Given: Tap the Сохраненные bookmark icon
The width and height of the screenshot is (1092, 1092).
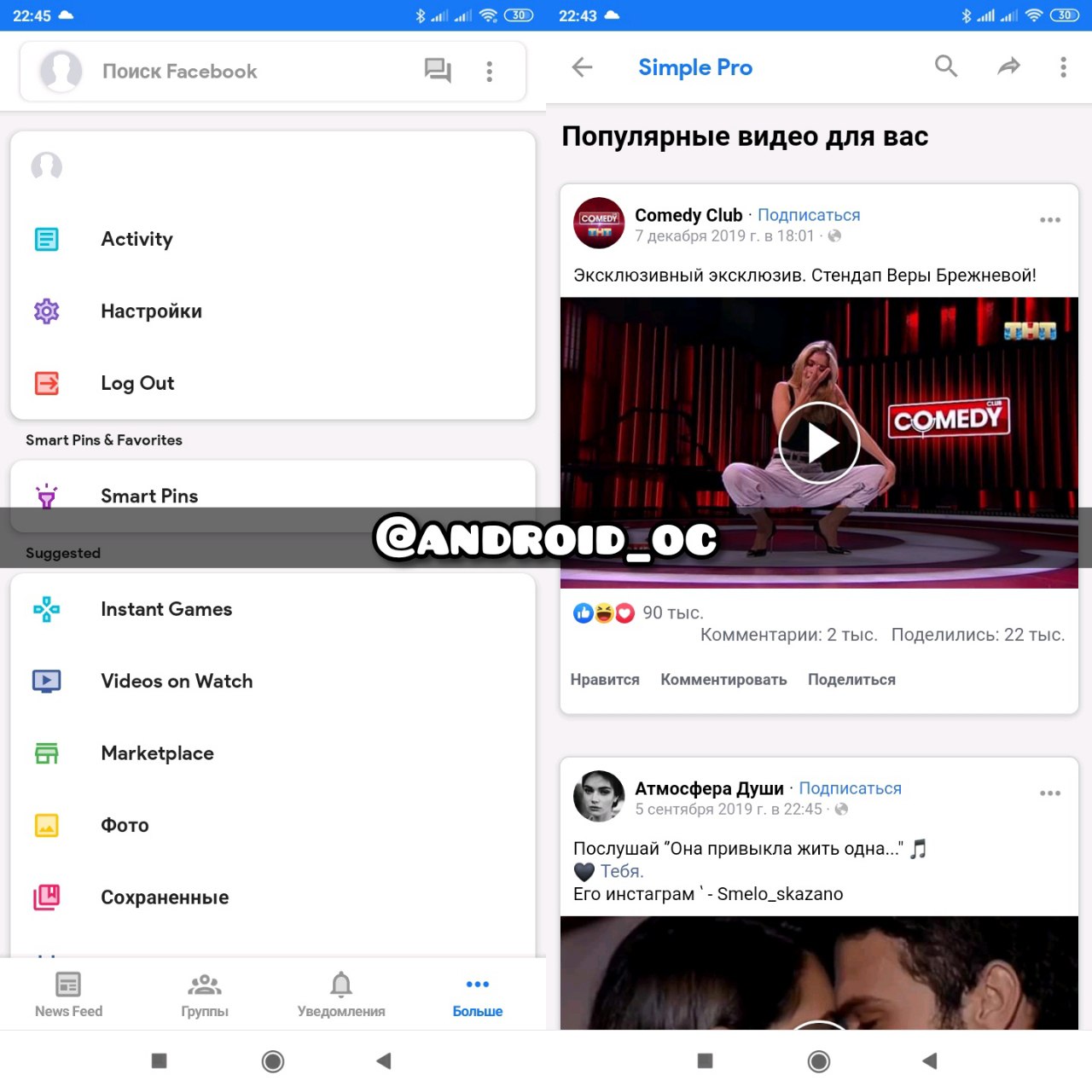Looking at the screenshot, I should pos(47,897).
